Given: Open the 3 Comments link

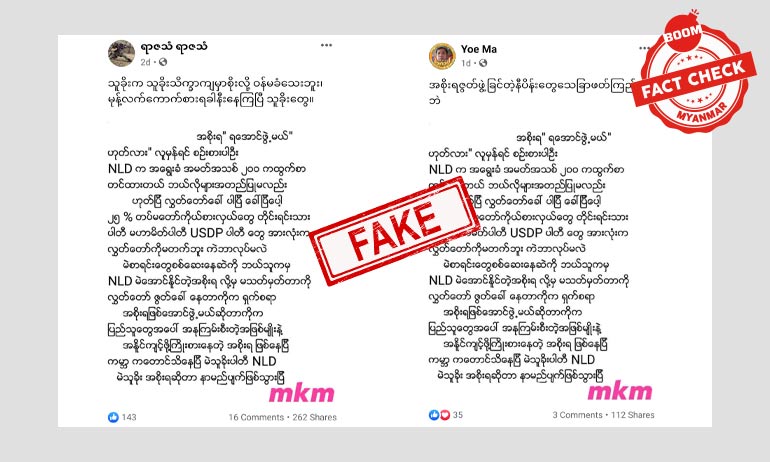Looking at the screenshot, I should pos(578,415).
